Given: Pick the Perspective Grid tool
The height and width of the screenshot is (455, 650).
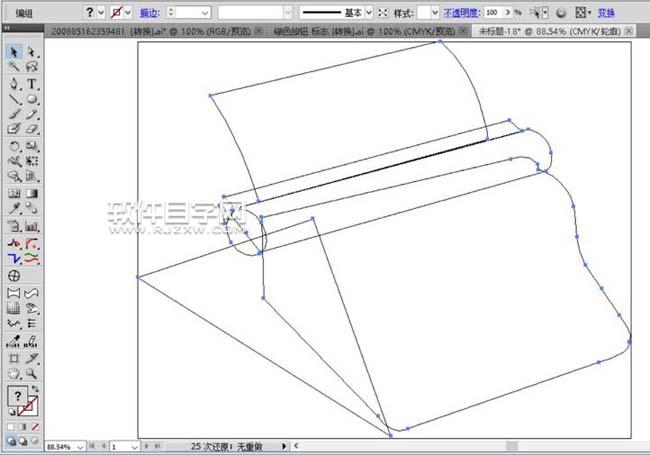Looking at the screenshot, I should click(32, 176).
